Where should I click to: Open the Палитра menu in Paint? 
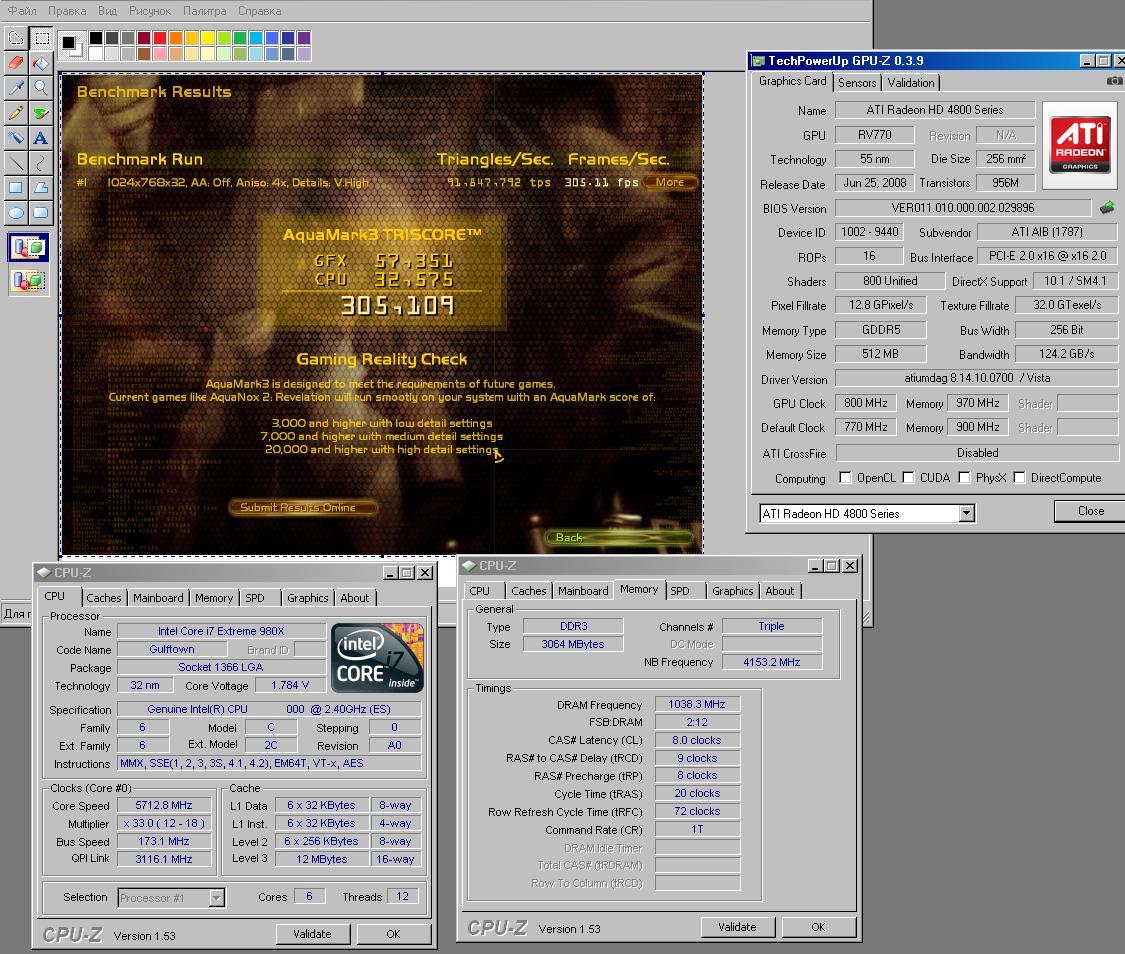(x=204, y=11)
